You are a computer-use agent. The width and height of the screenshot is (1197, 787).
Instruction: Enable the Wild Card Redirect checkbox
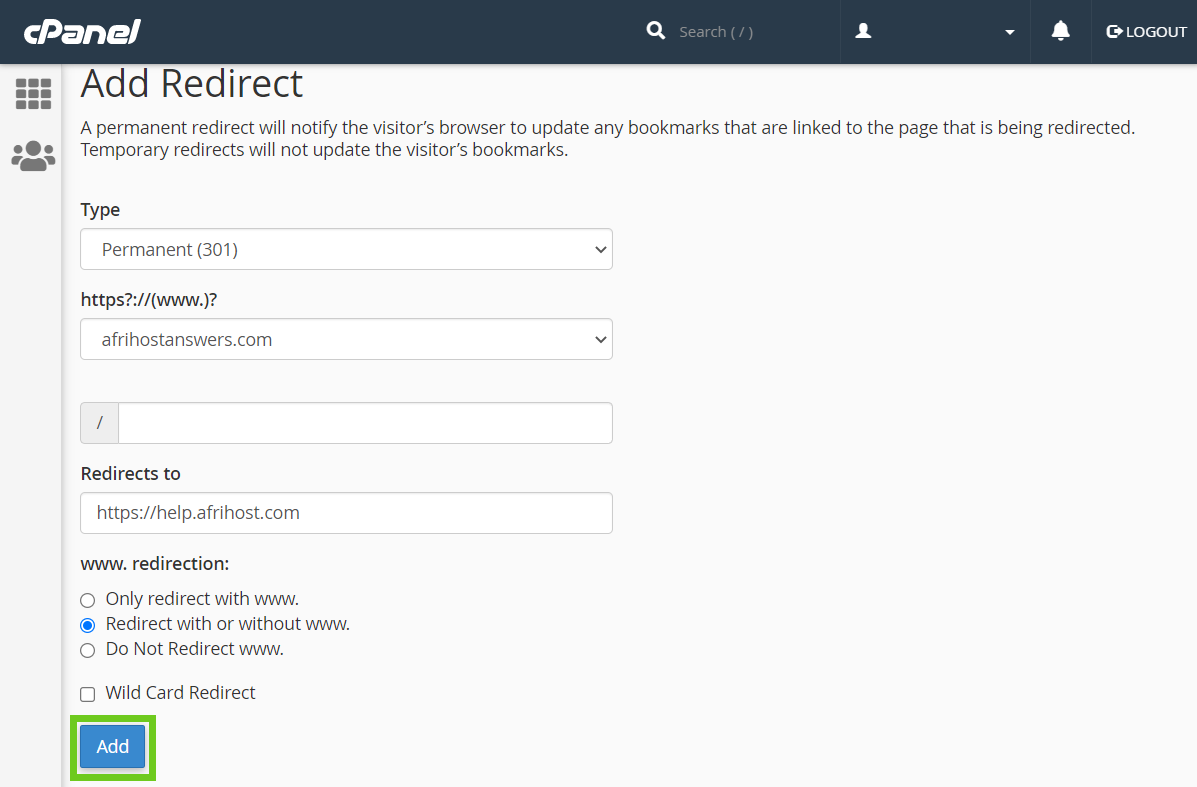(x=88, y=694)
